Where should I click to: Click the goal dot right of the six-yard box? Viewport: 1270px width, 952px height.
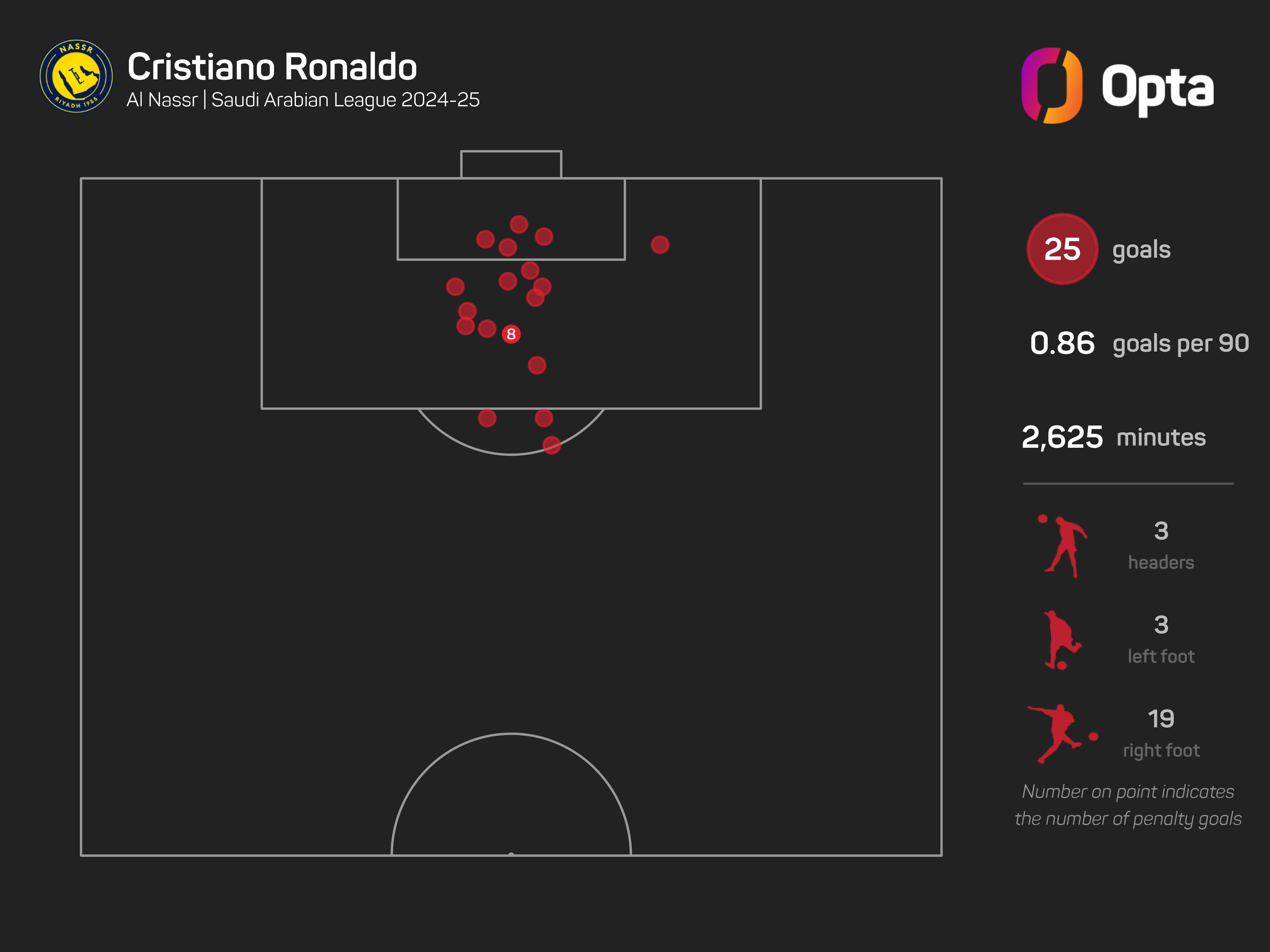click(x=660, y=245)
